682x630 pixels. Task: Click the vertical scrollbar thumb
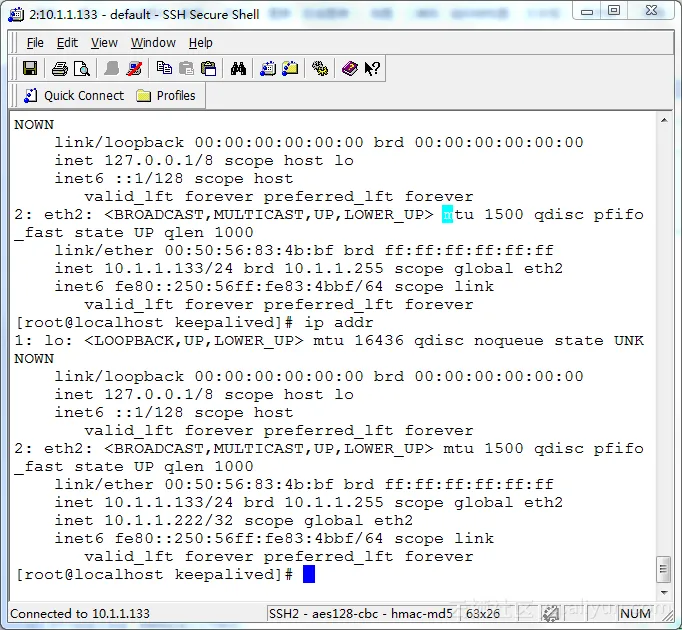(664, 569)
